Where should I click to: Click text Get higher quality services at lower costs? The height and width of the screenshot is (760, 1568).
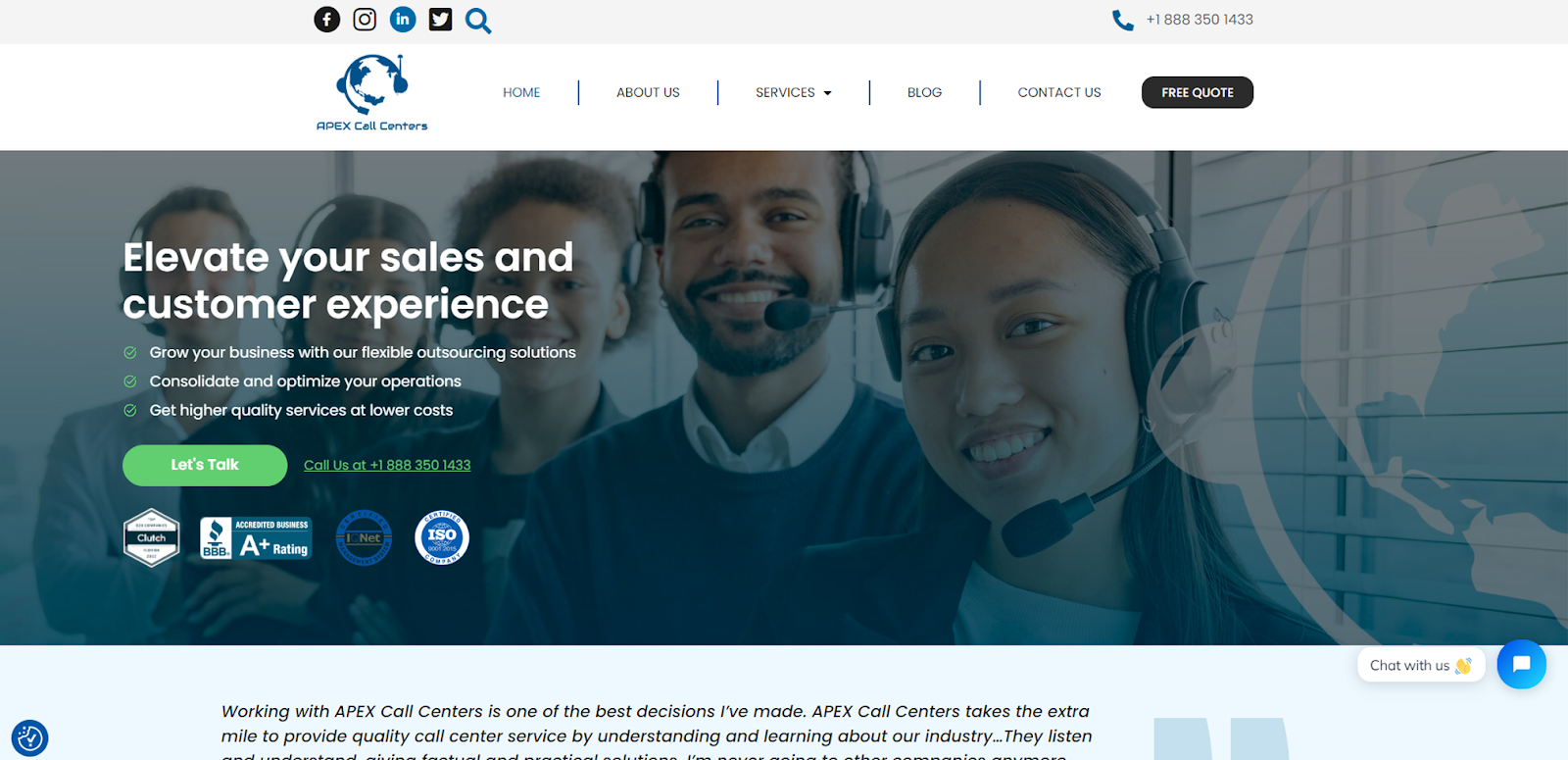click(301, 410)
